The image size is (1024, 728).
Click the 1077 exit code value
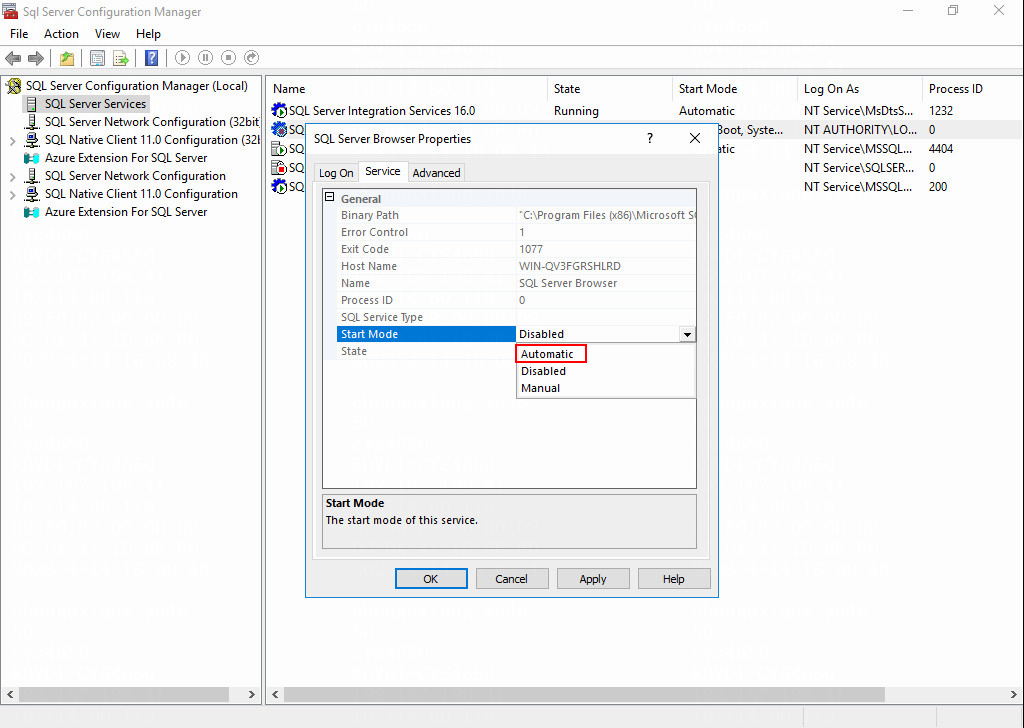(x=531, y=249)
